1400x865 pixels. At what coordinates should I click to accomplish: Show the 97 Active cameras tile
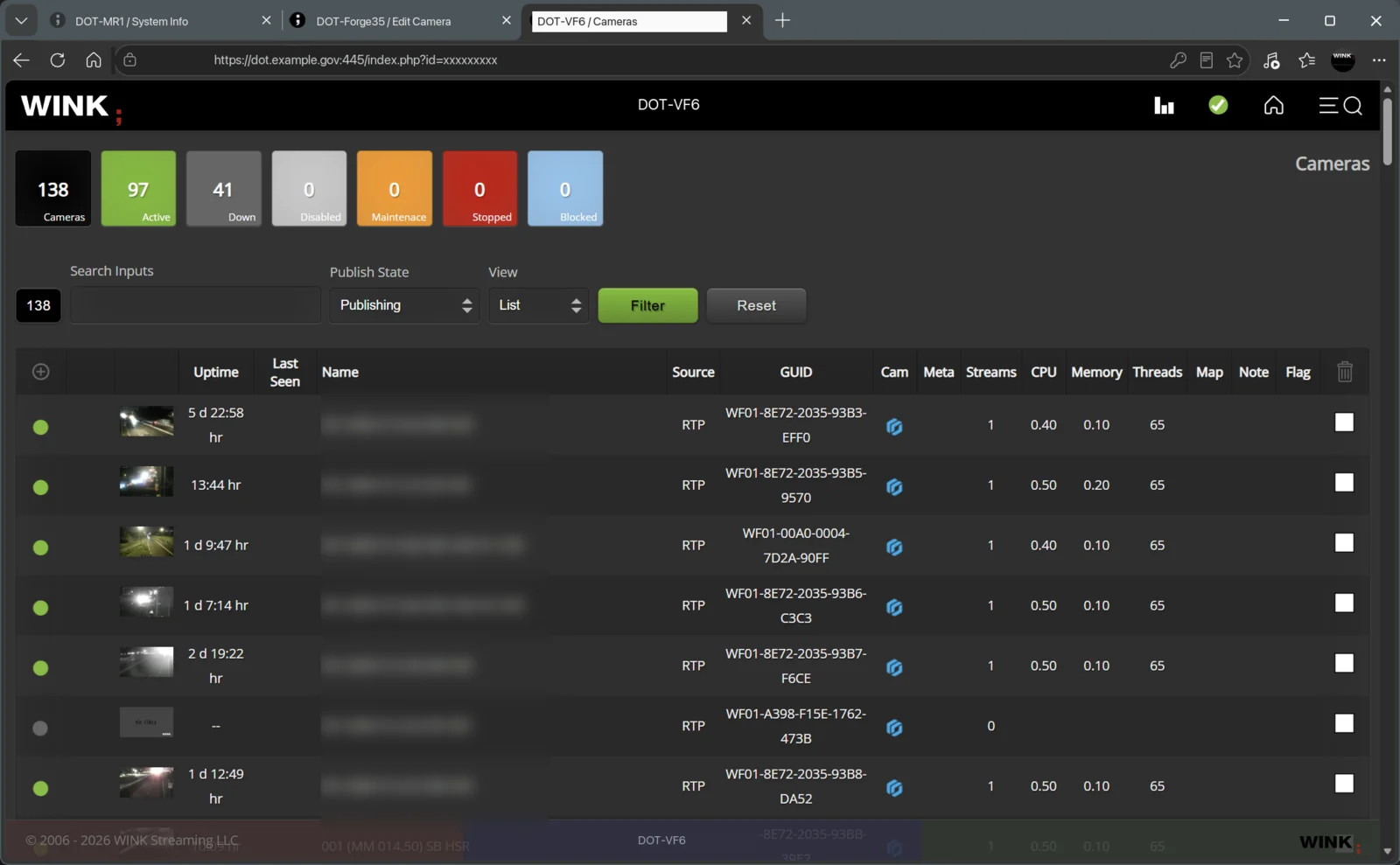[x=138, y=188]
